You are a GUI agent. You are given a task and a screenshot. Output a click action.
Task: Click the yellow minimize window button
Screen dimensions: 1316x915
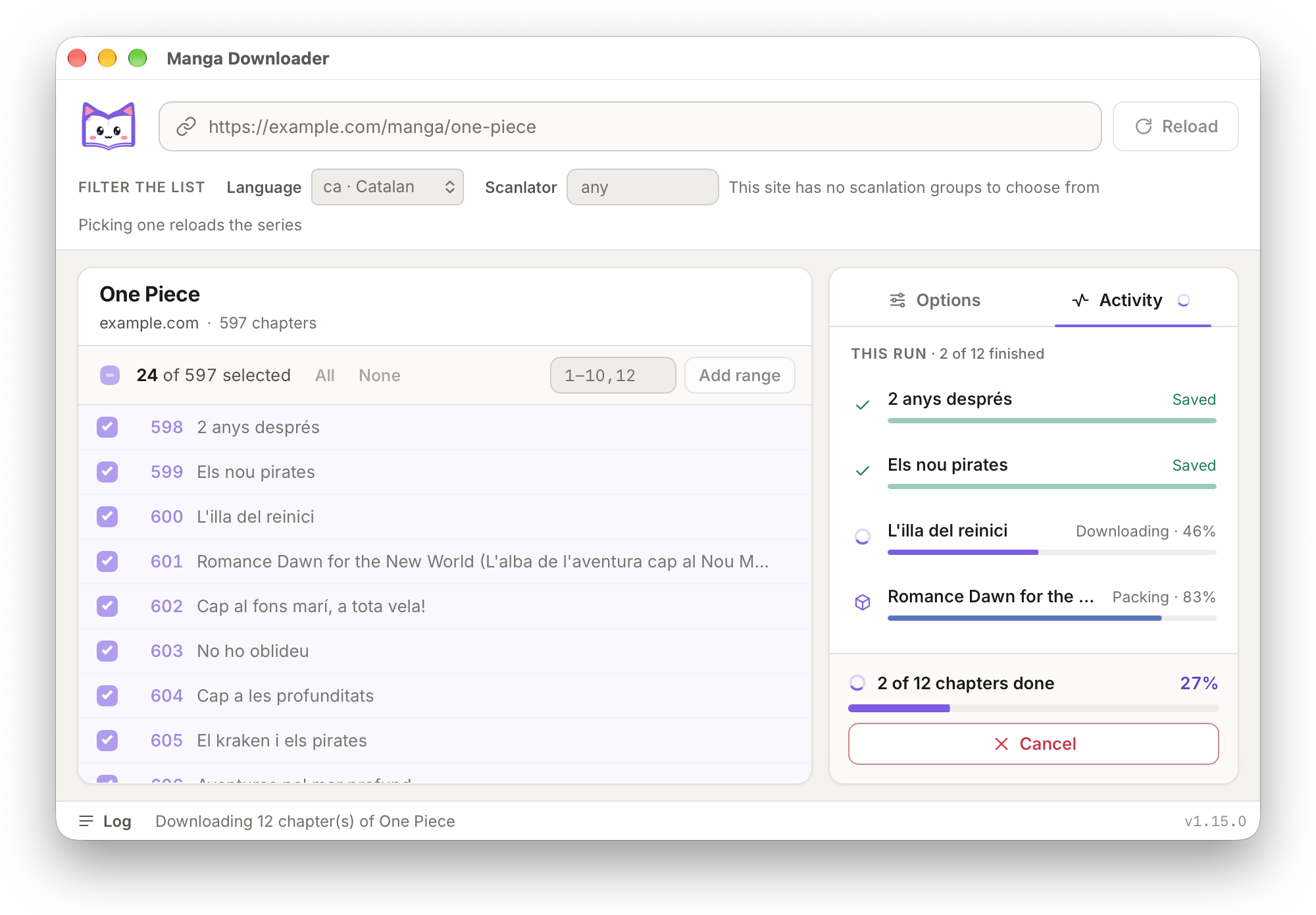107,58
